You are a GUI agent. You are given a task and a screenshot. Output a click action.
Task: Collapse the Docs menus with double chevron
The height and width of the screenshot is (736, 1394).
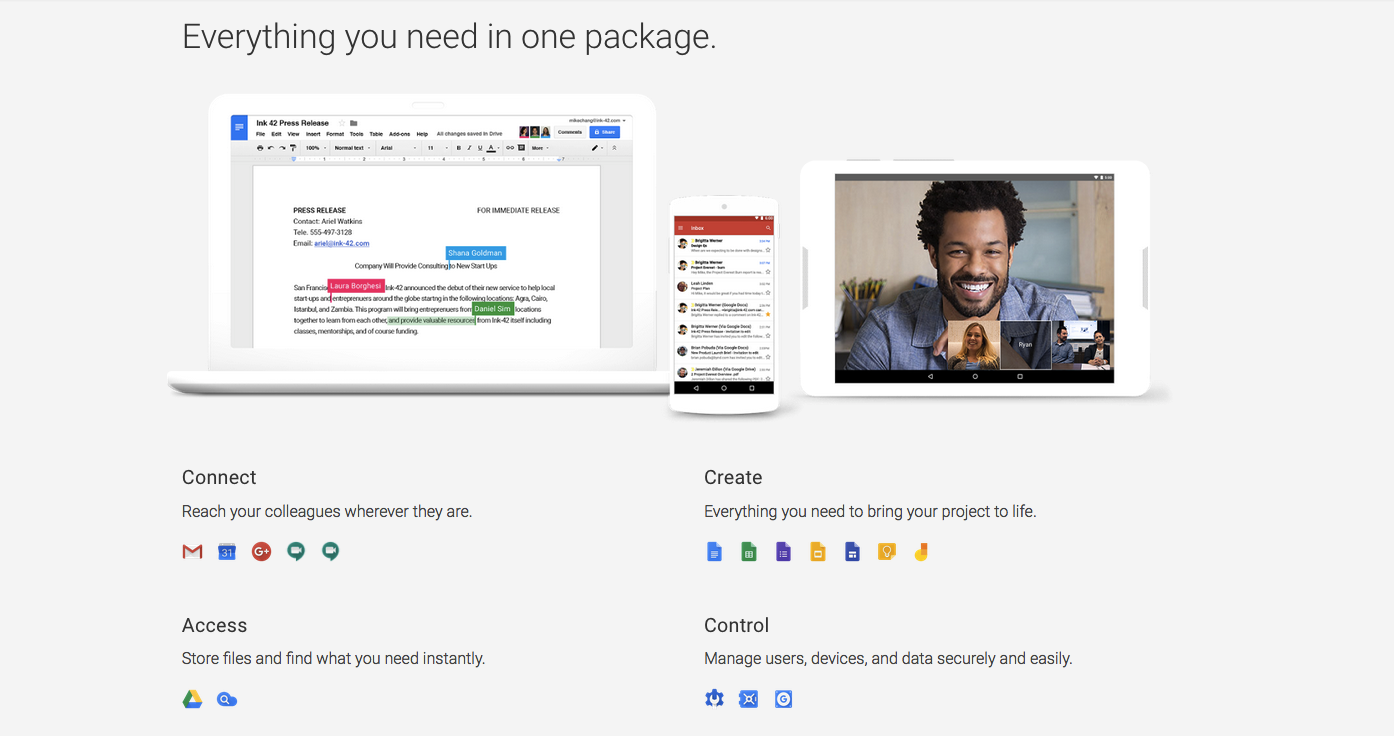[614, 148]
